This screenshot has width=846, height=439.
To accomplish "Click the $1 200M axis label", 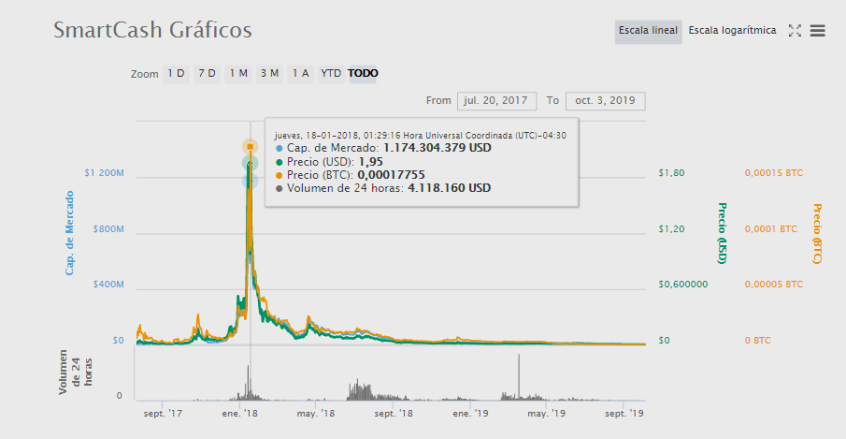I will click(x=104, y=173).
